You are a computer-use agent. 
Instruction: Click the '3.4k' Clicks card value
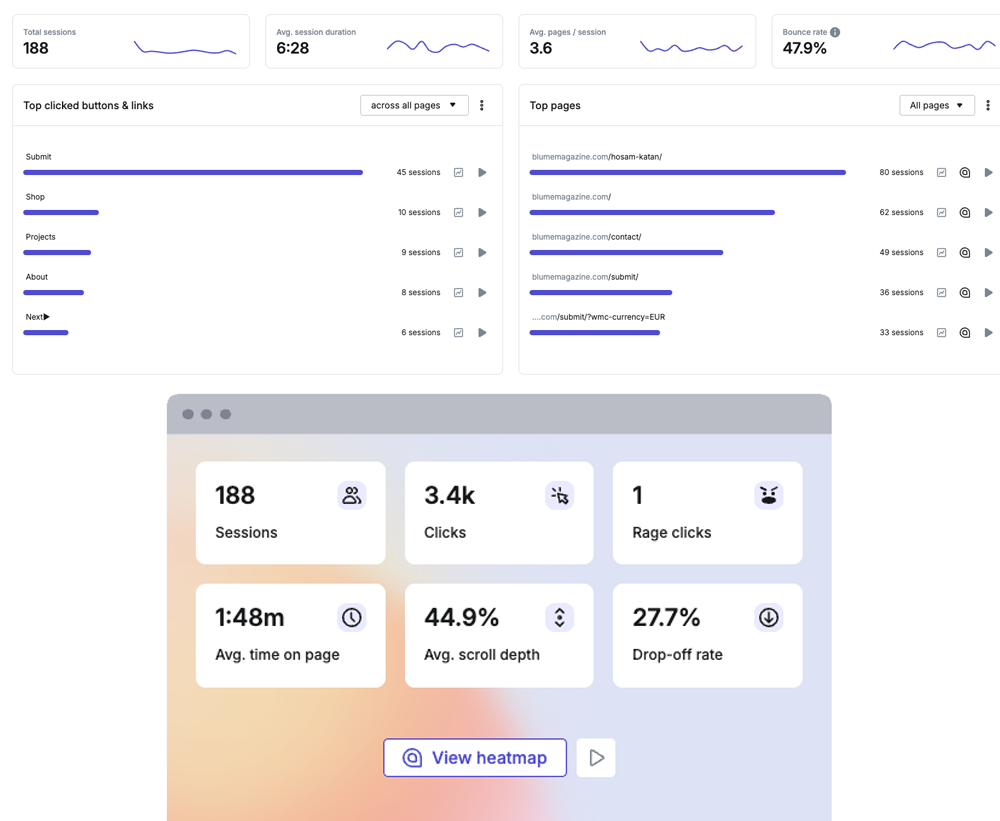point(450,495)
